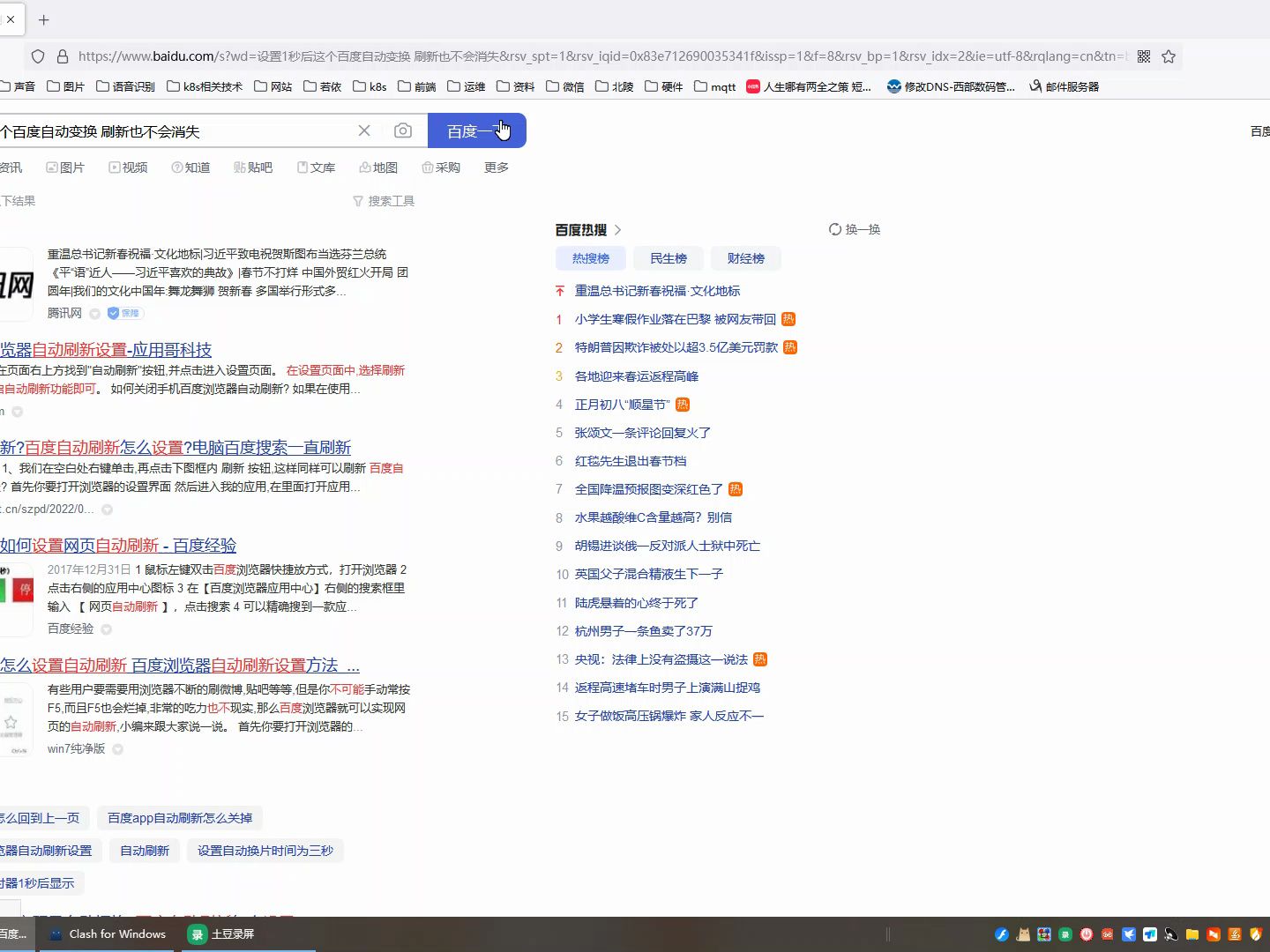
Task: Click related search 设置自动换片时间为三秒
Action: tap(265, 851)
